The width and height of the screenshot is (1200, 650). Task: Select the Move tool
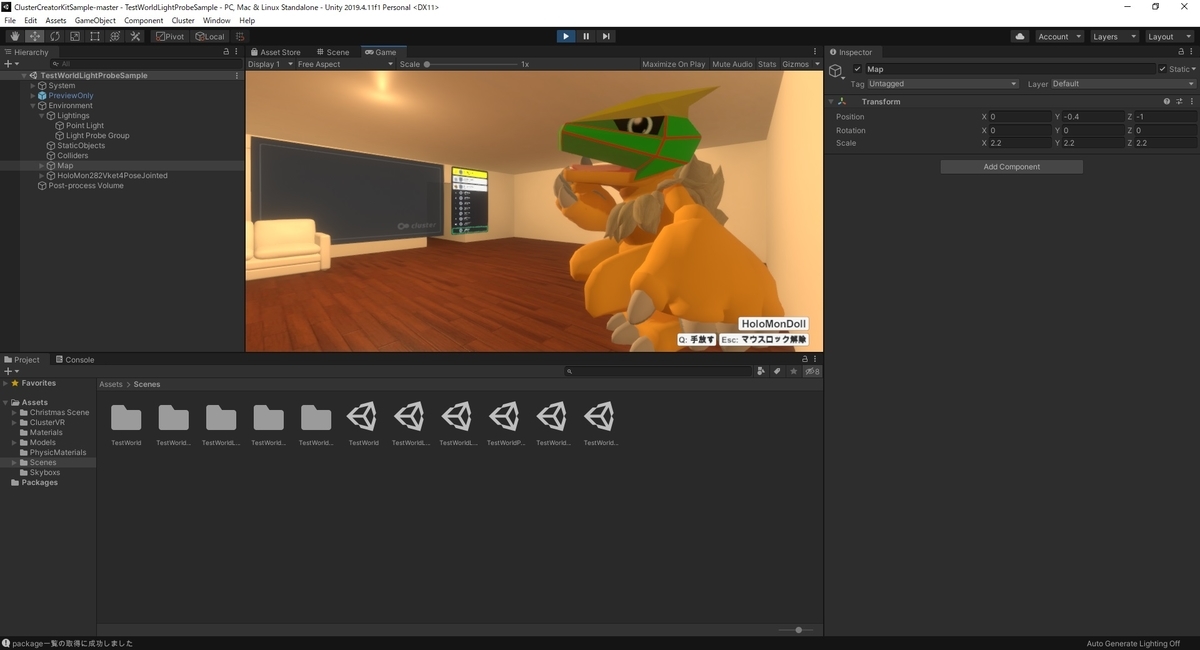(35, 36)
